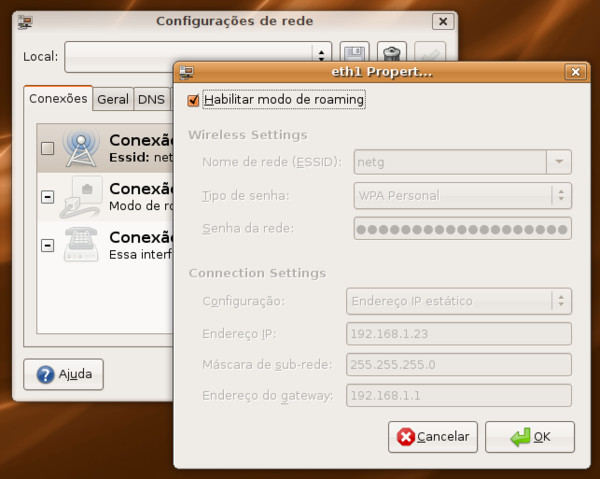The height and width of the screenshot is (479, 600).
Task: Click the Cancelar button
Action: click(433, 437)
